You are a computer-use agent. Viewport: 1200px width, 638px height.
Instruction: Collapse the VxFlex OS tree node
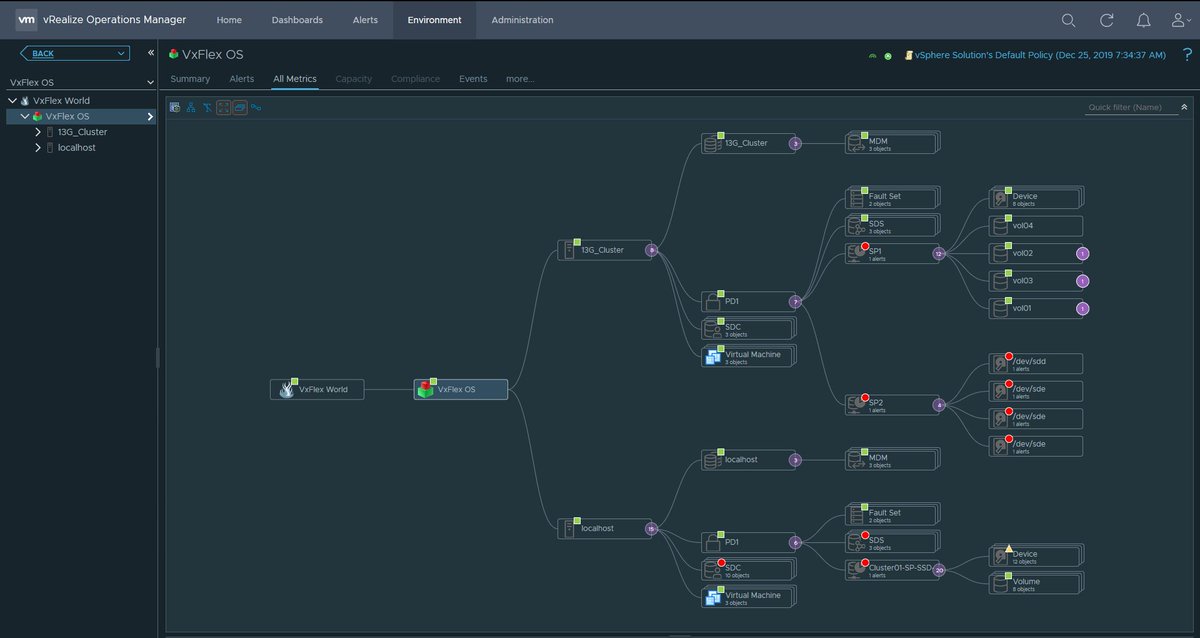pos(25,117)
